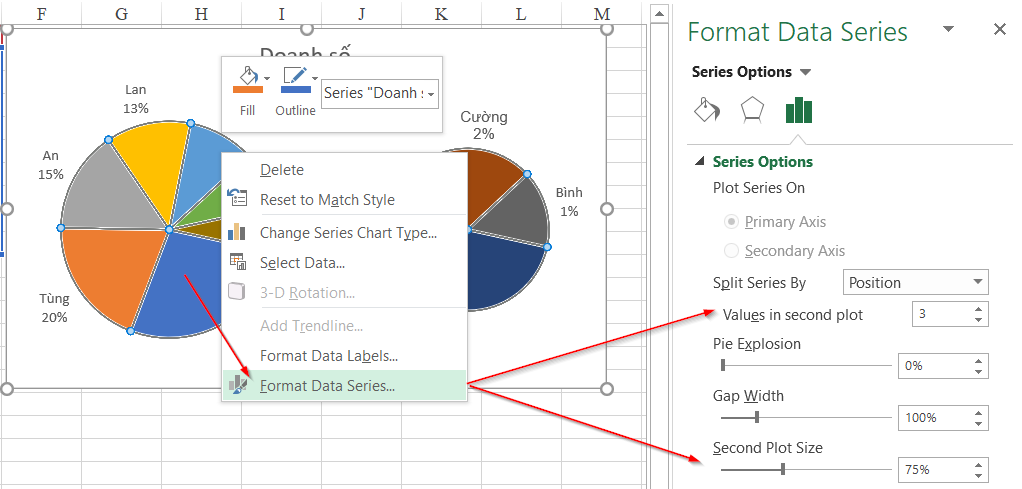Screen dimensions: 1022x489
Task: Select the Primary Axis radio button
Action: (x=732, y=222)
